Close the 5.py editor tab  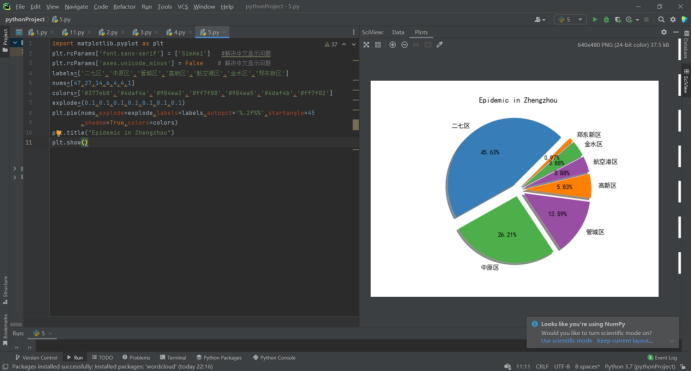pyautogui.click(x=224, y=32)
